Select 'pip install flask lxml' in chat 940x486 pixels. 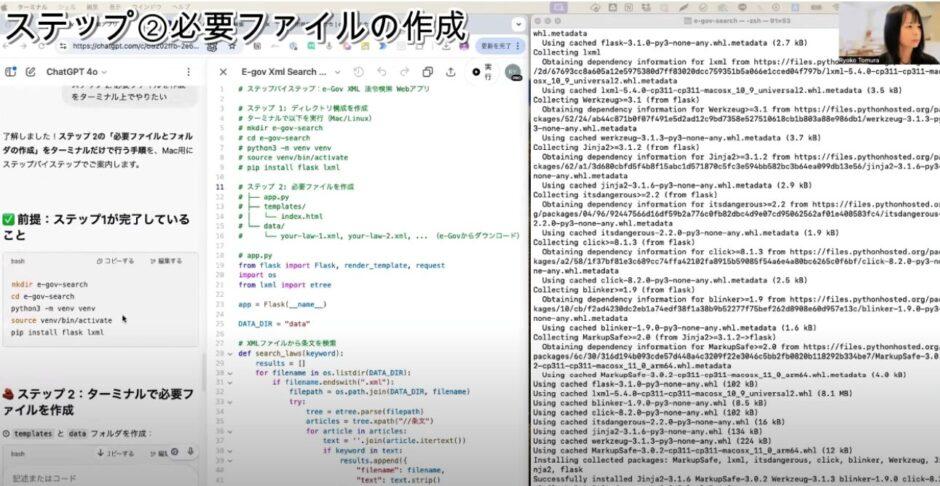(57, 333)
